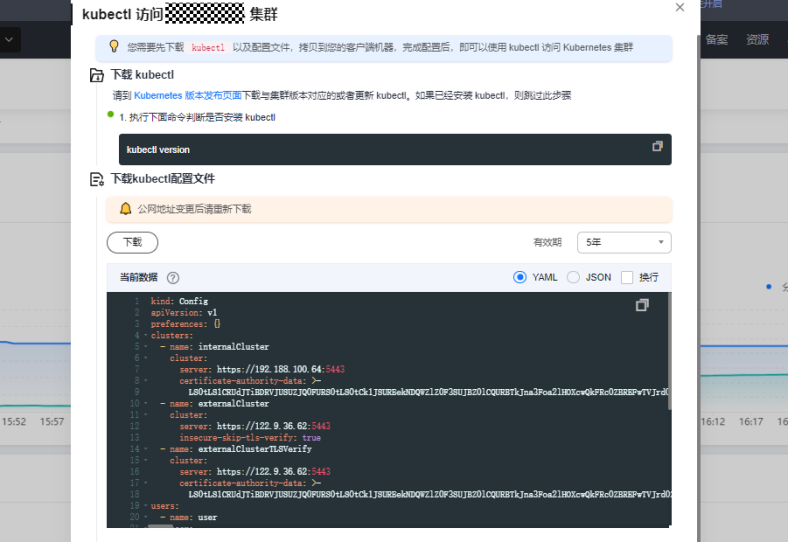Viewport: 788px width, 542px height.
Task: Select YAML format radio button
Action: pyautogui.click(x=520, y=277)
